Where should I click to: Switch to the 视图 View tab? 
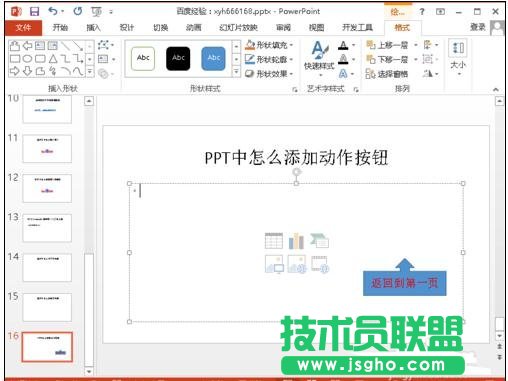(x=316, y=27)
